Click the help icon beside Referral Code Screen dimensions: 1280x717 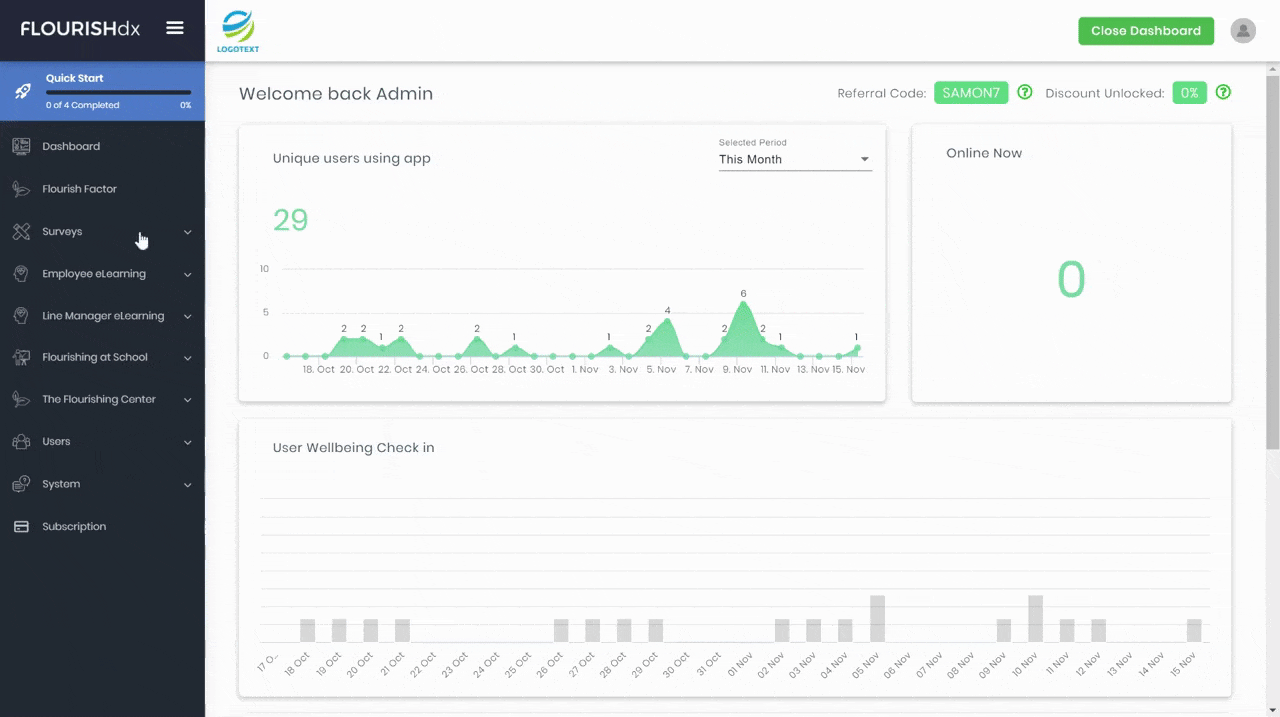[1024, 92]
